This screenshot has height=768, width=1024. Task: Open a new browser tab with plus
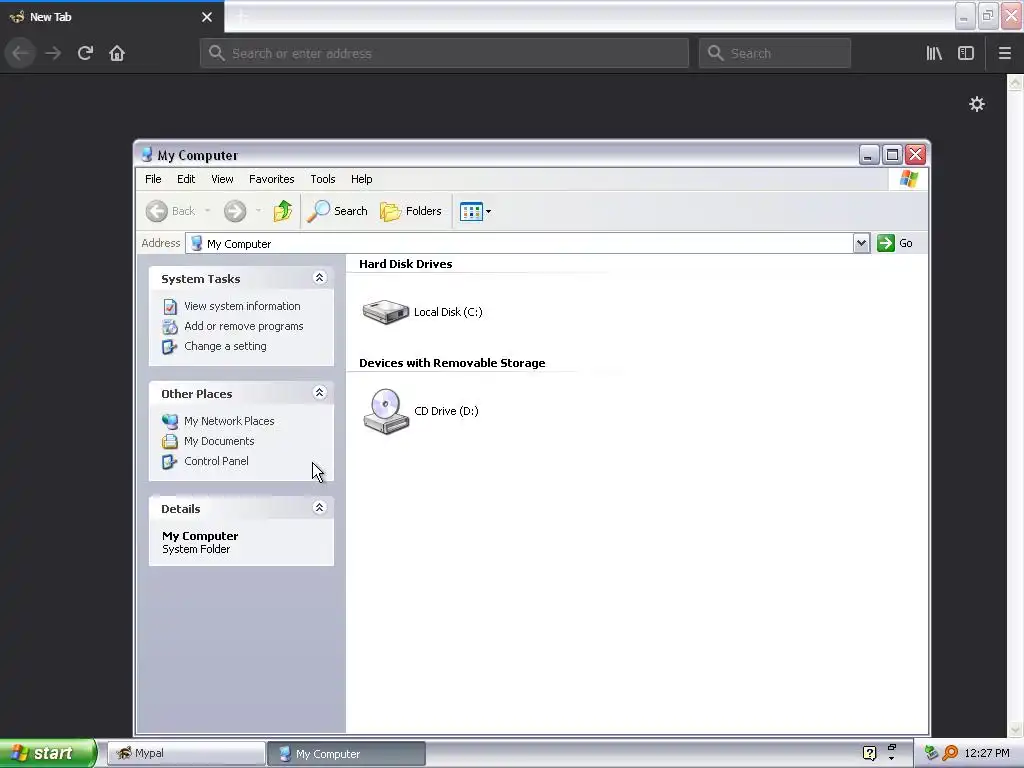(242, 16)
